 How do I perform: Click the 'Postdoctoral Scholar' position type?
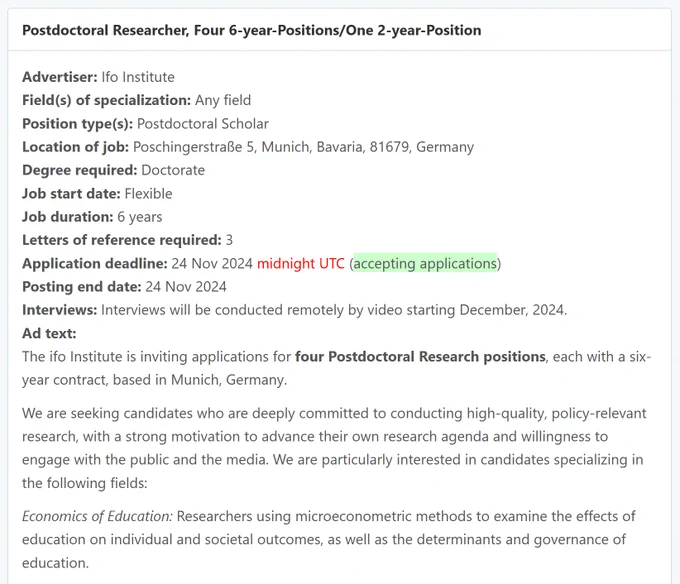[203, 124]
